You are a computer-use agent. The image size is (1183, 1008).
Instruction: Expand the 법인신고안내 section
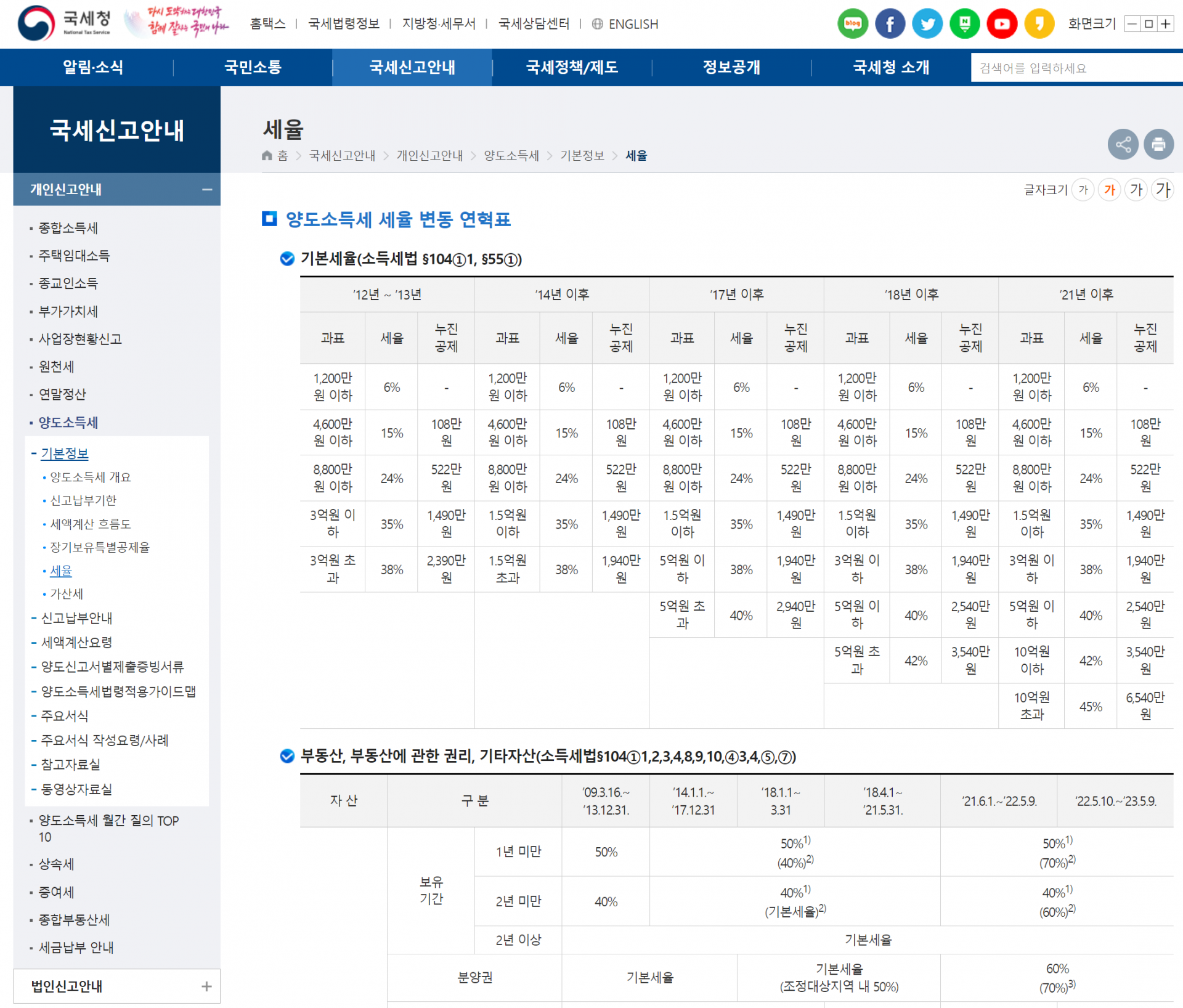click(x=206, y=986)
